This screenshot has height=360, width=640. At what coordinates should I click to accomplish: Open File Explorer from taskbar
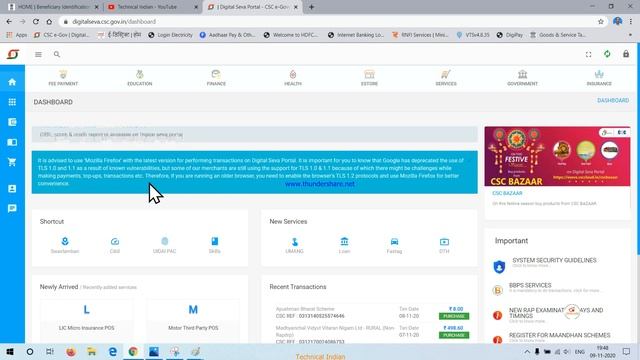click(91, 351)
